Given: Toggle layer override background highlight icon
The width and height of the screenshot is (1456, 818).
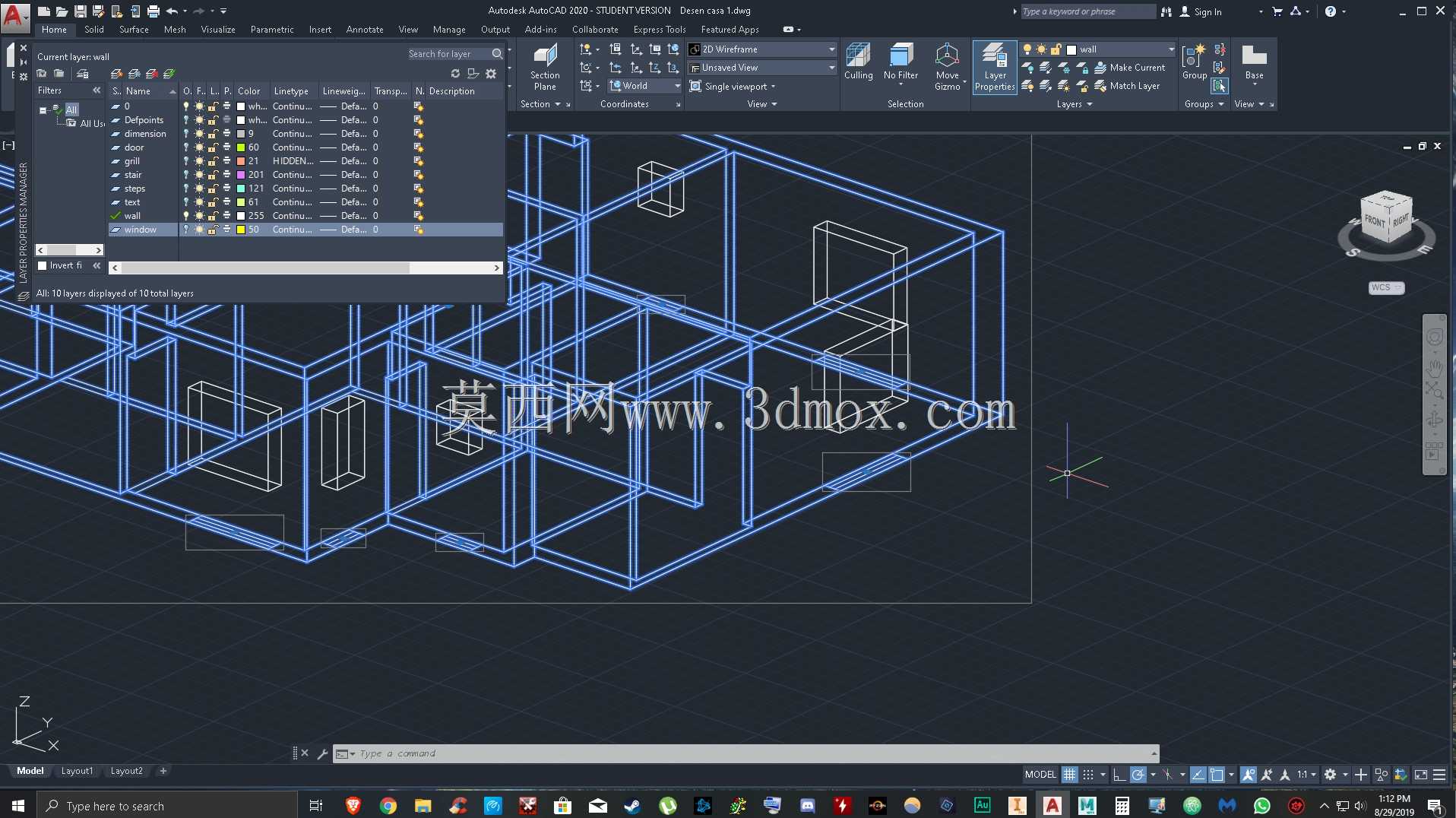Looking at the screenshot, I should tap(473, 74).
